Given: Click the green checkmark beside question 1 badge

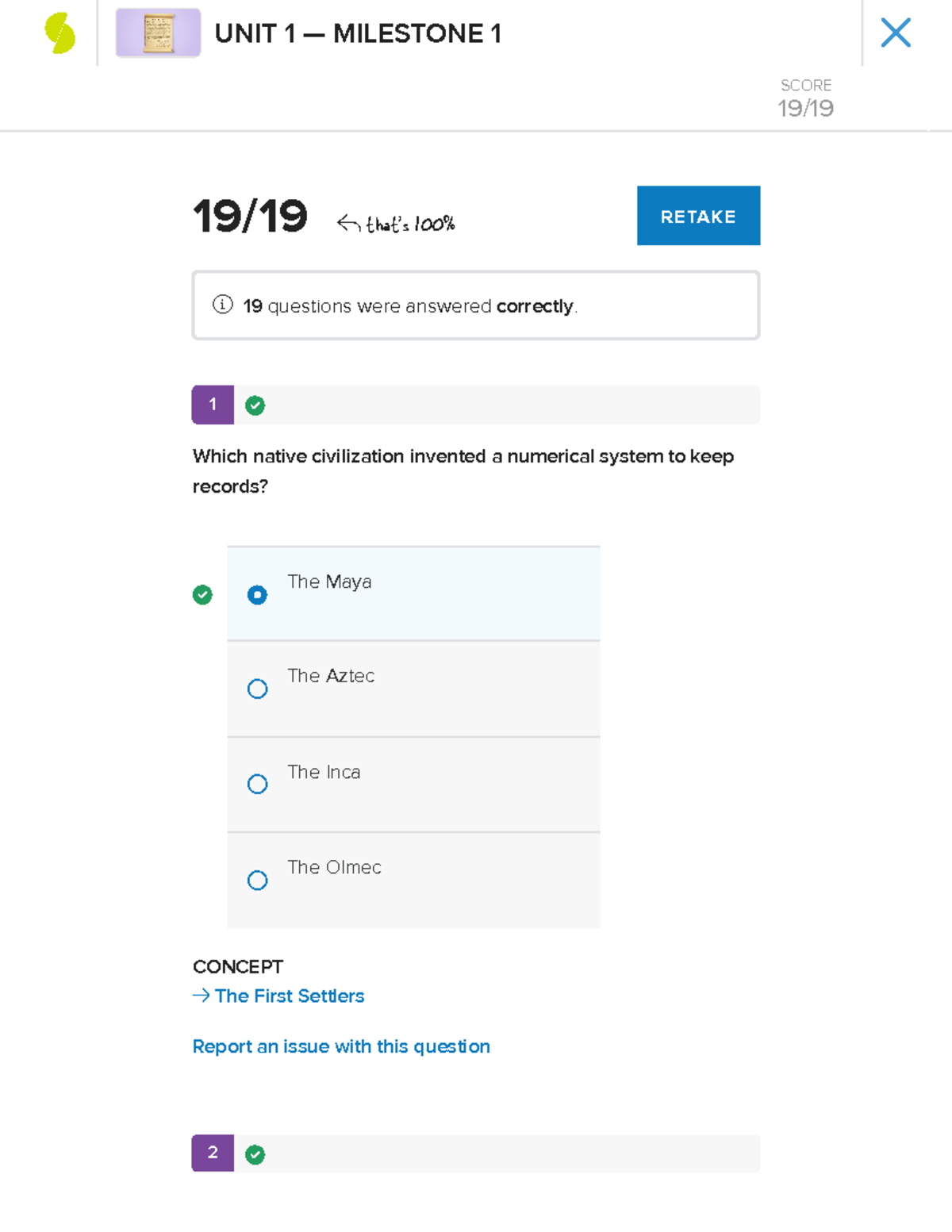Looking at the screenshot, I should (255, 405).
